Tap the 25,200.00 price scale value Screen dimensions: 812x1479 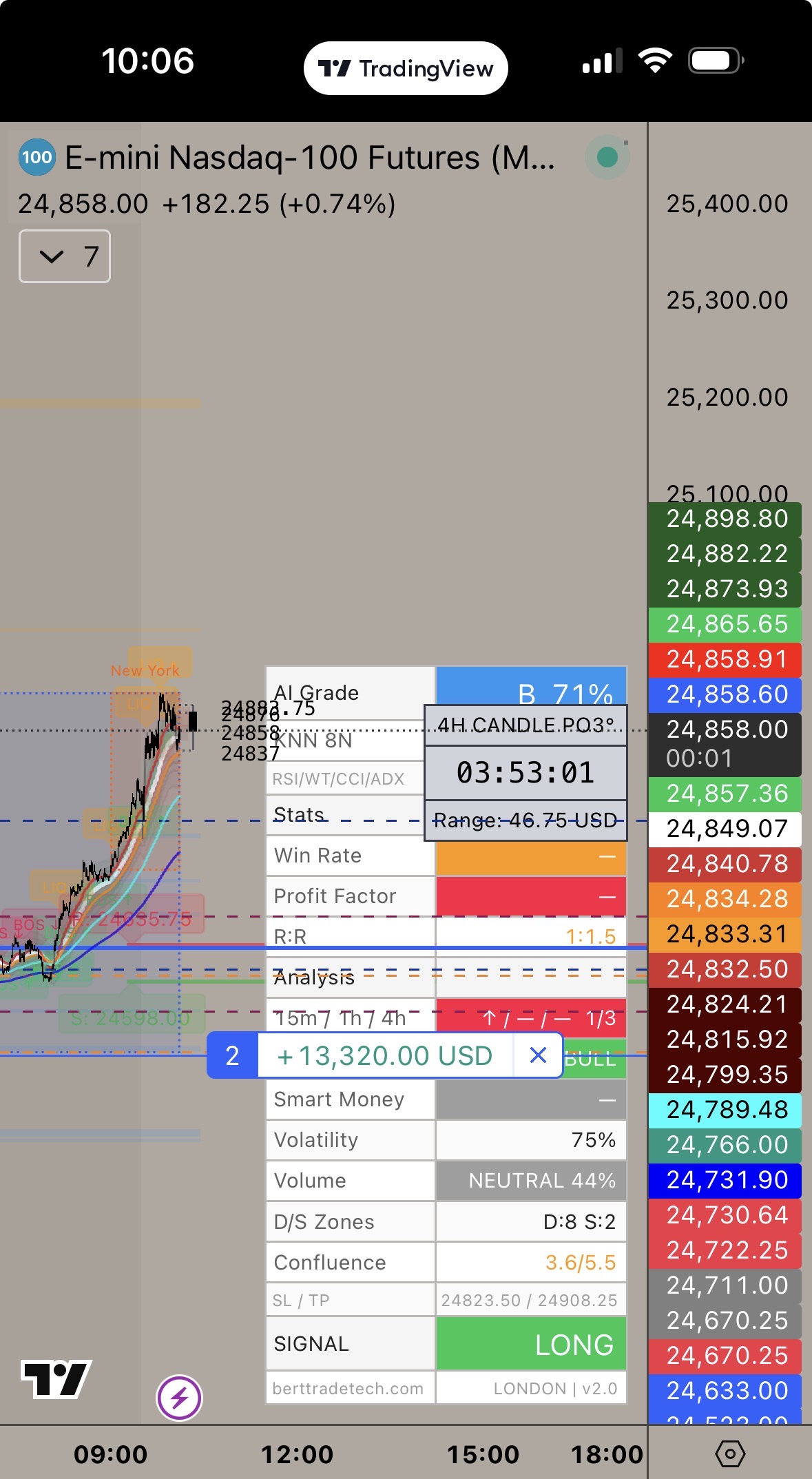(727, 397)
